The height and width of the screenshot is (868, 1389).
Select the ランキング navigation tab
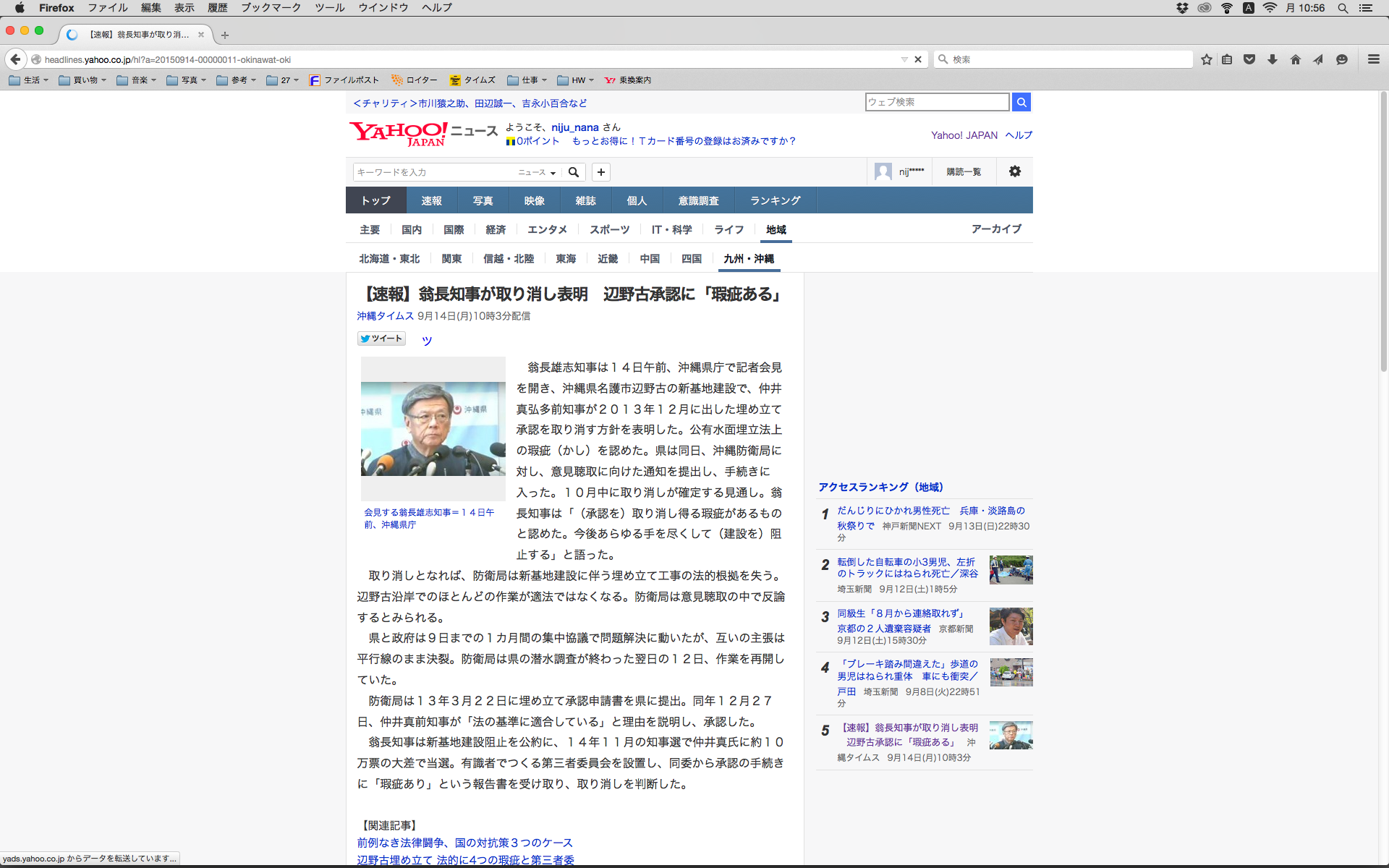pyautogui.click(x=775, y=200)
